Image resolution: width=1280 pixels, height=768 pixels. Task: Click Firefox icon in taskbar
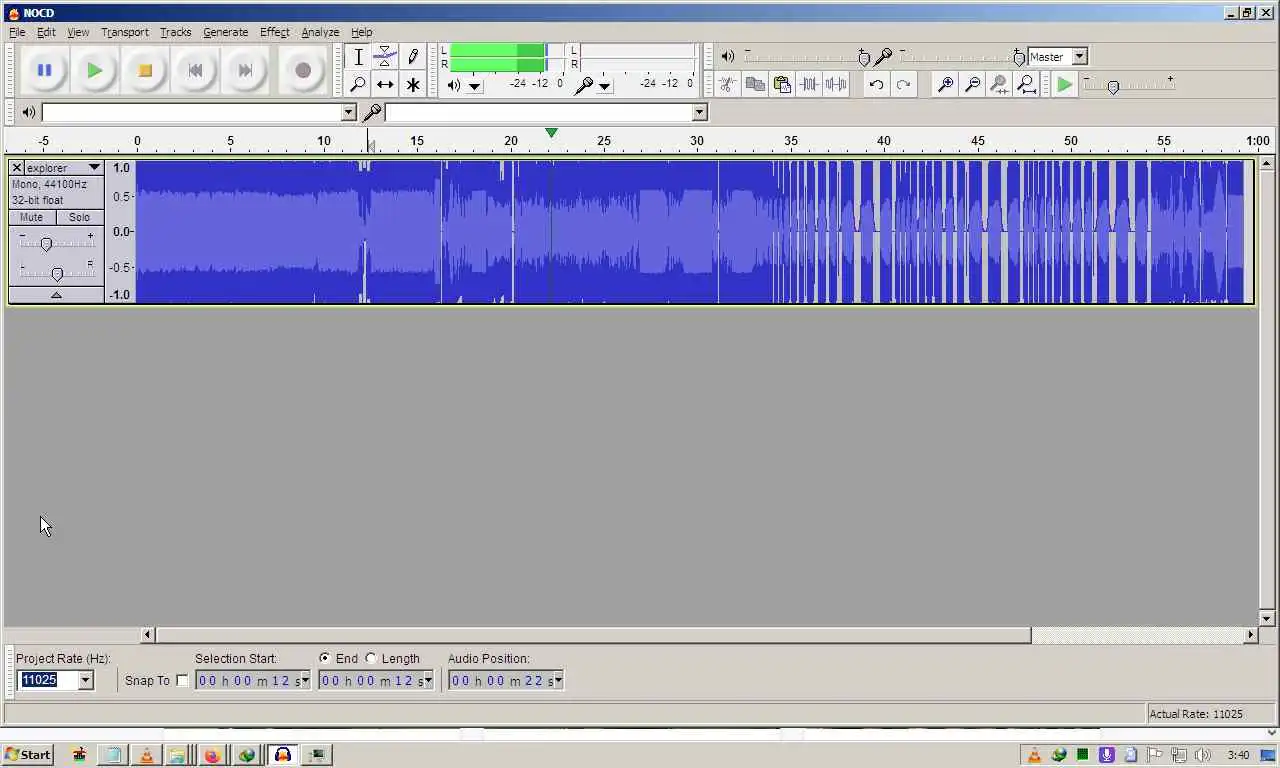(212, 755)
